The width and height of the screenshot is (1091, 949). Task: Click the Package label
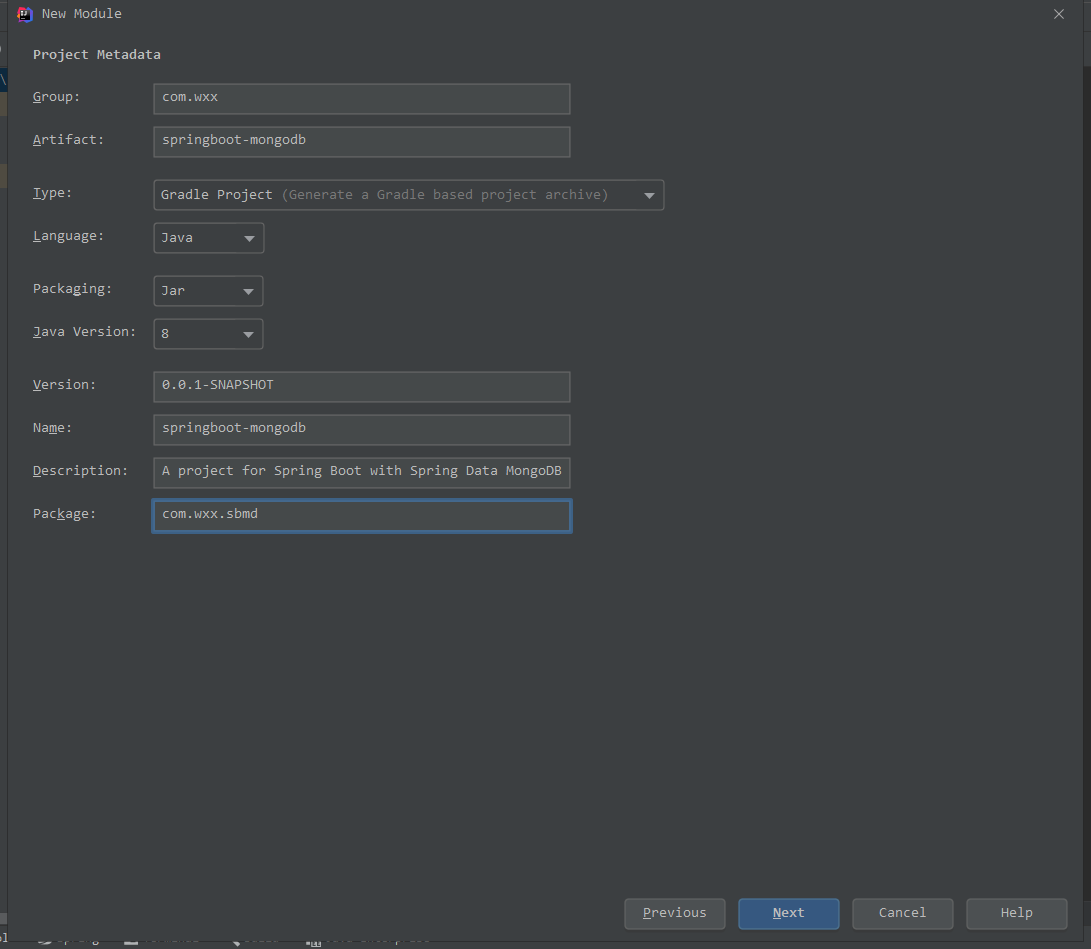click(64, 514)
